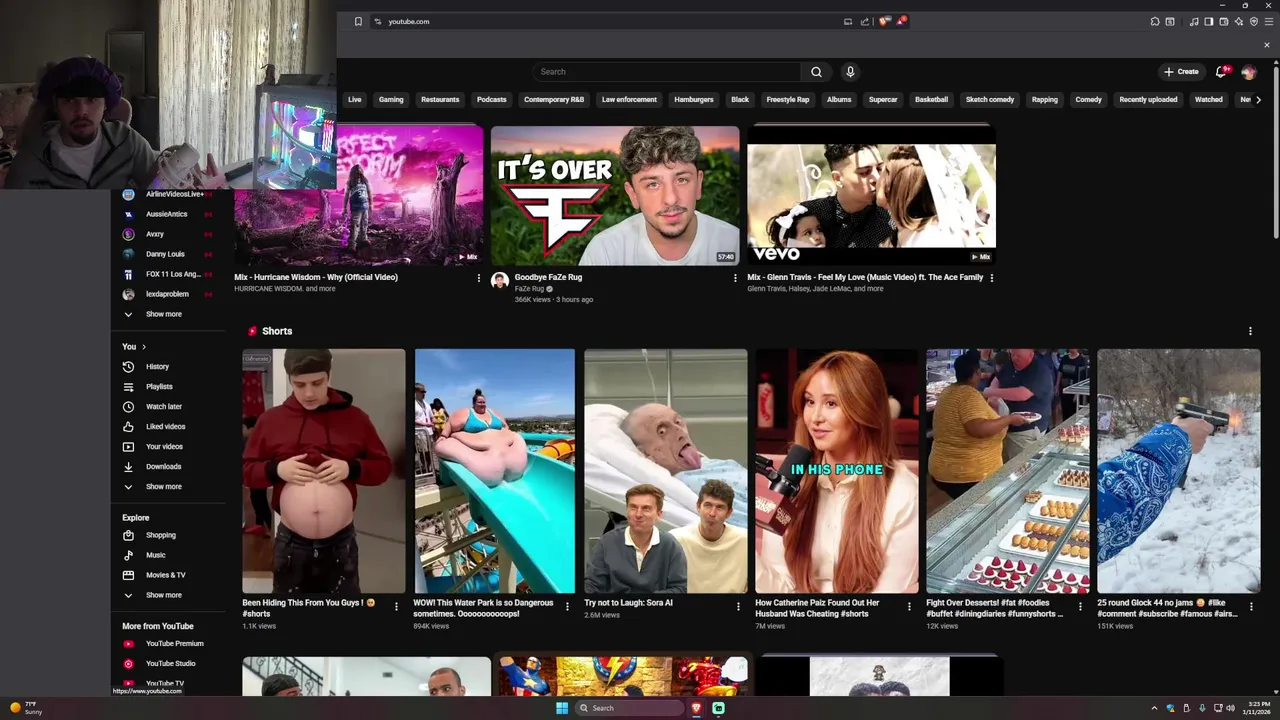
Task: Open Liked videos in sidebar
Action: click(x=167, y=427)
